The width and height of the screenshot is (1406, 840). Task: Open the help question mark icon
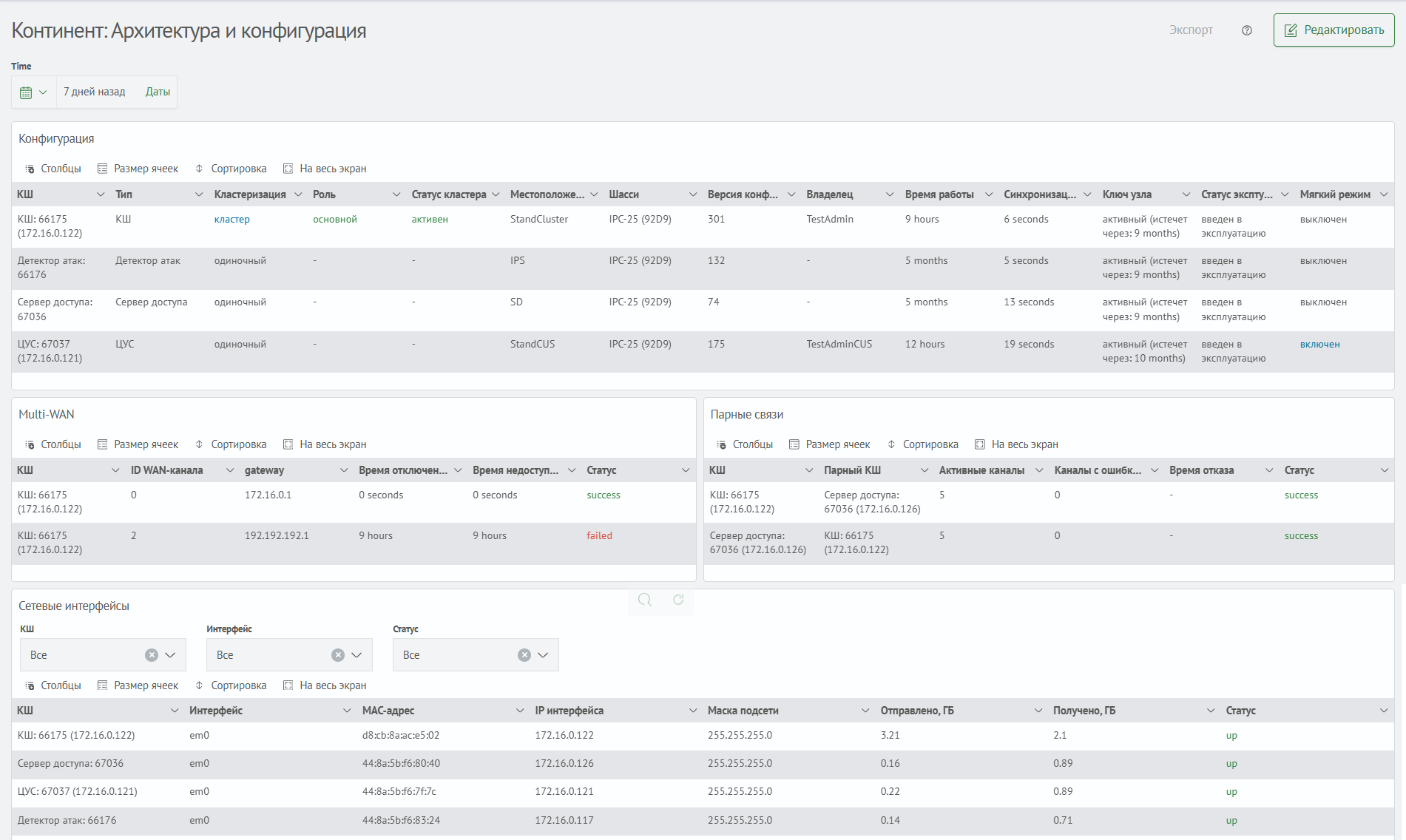tap(1247, 30)
